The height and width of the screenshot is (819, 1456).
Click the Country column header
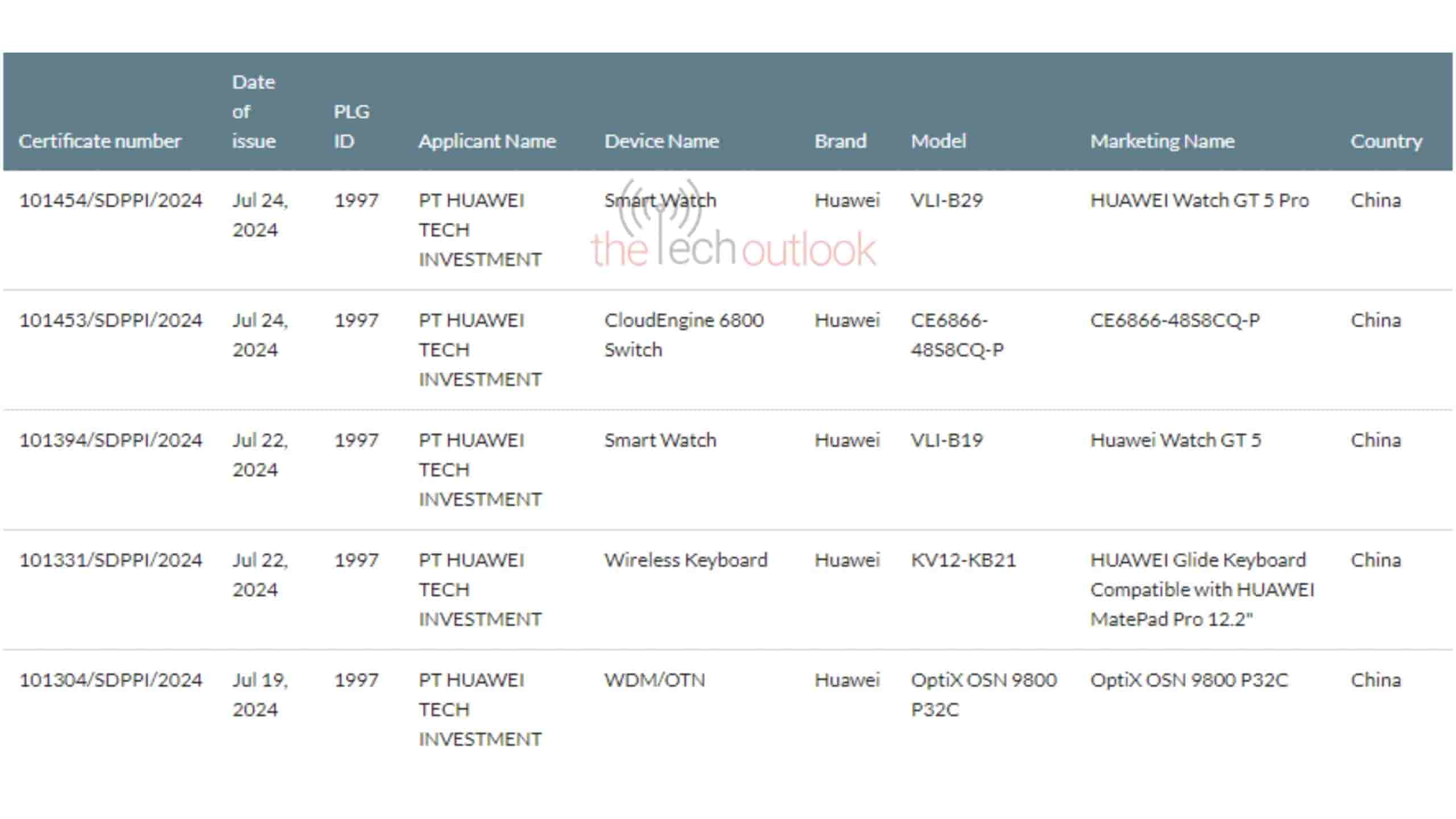pyautogui.click(x=1386, y=141)
